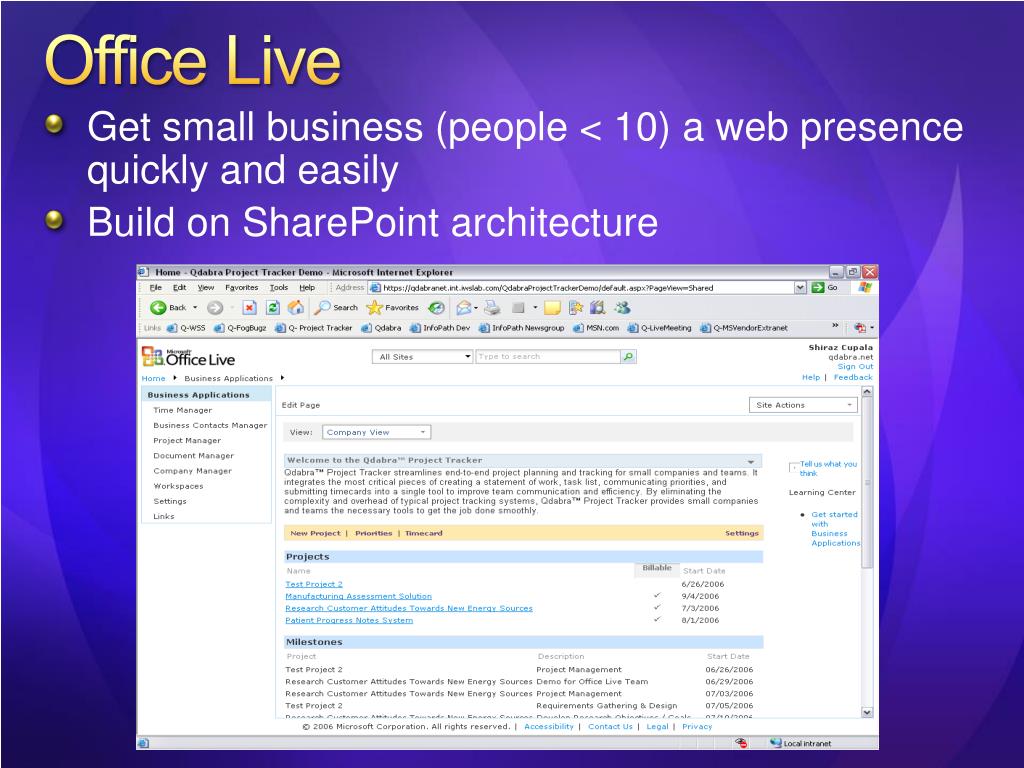The image size is (1024, 768).
Task: Click the page scrollbar up arrow
Action: tap(867, 392)
